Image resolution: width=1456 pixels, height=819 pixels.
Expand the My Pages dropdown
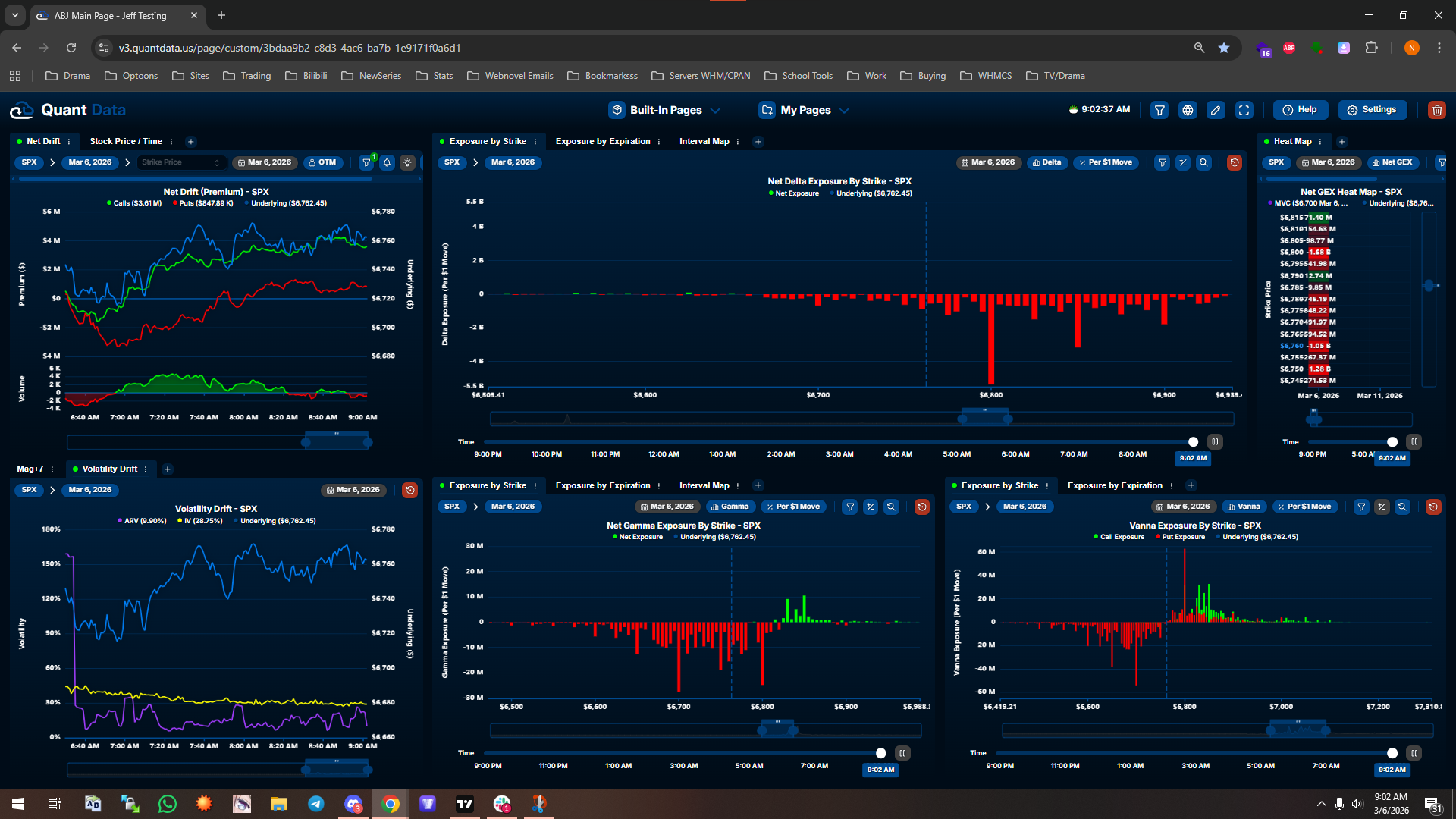pyautogui.click(x=805, y=110)
